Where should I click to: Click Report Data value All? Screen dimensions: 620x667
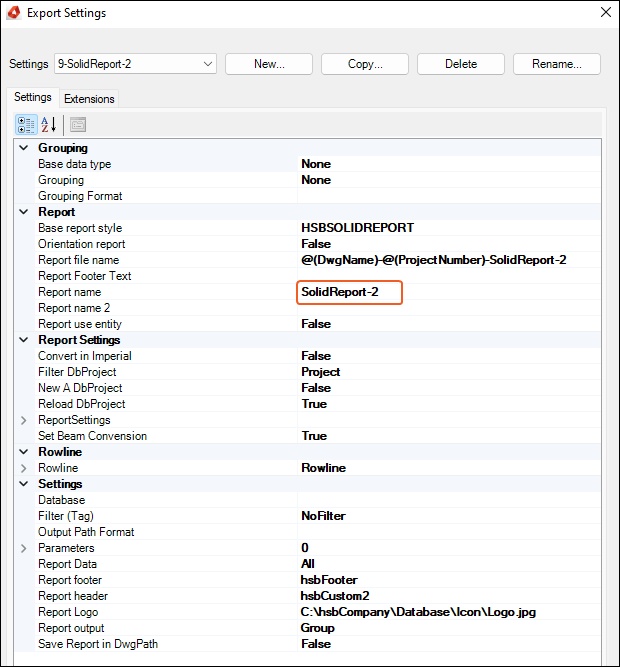pyautogui.click(x=308, y=564)
